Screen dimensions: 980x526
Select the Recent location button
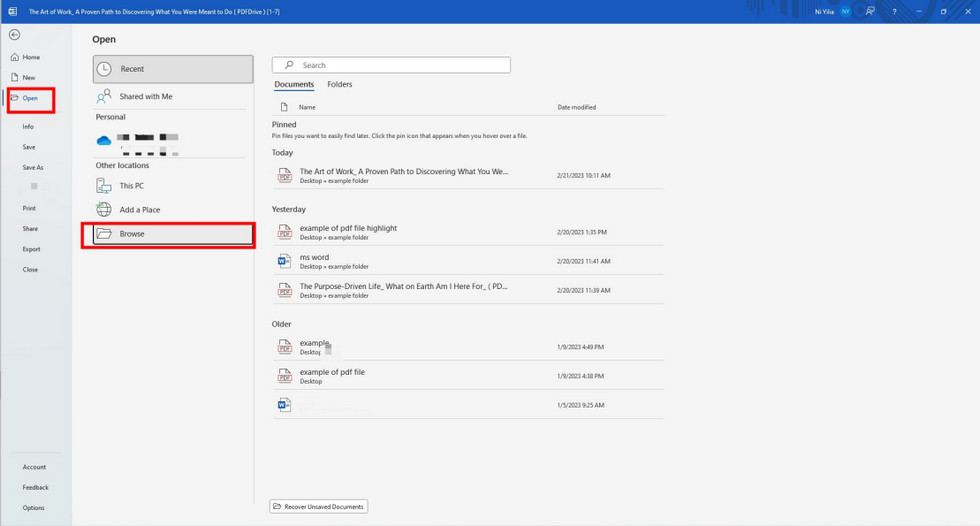[x=173, y=69]
